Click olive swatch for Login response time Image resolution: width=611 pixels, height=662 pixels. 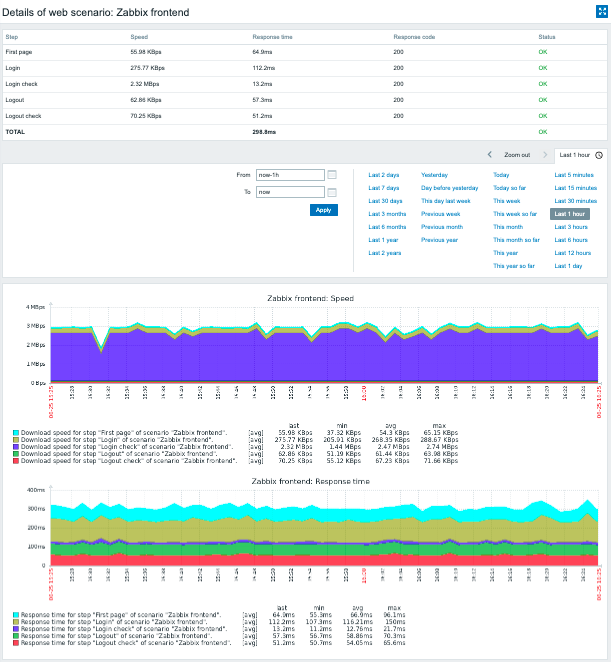(16, 622)
